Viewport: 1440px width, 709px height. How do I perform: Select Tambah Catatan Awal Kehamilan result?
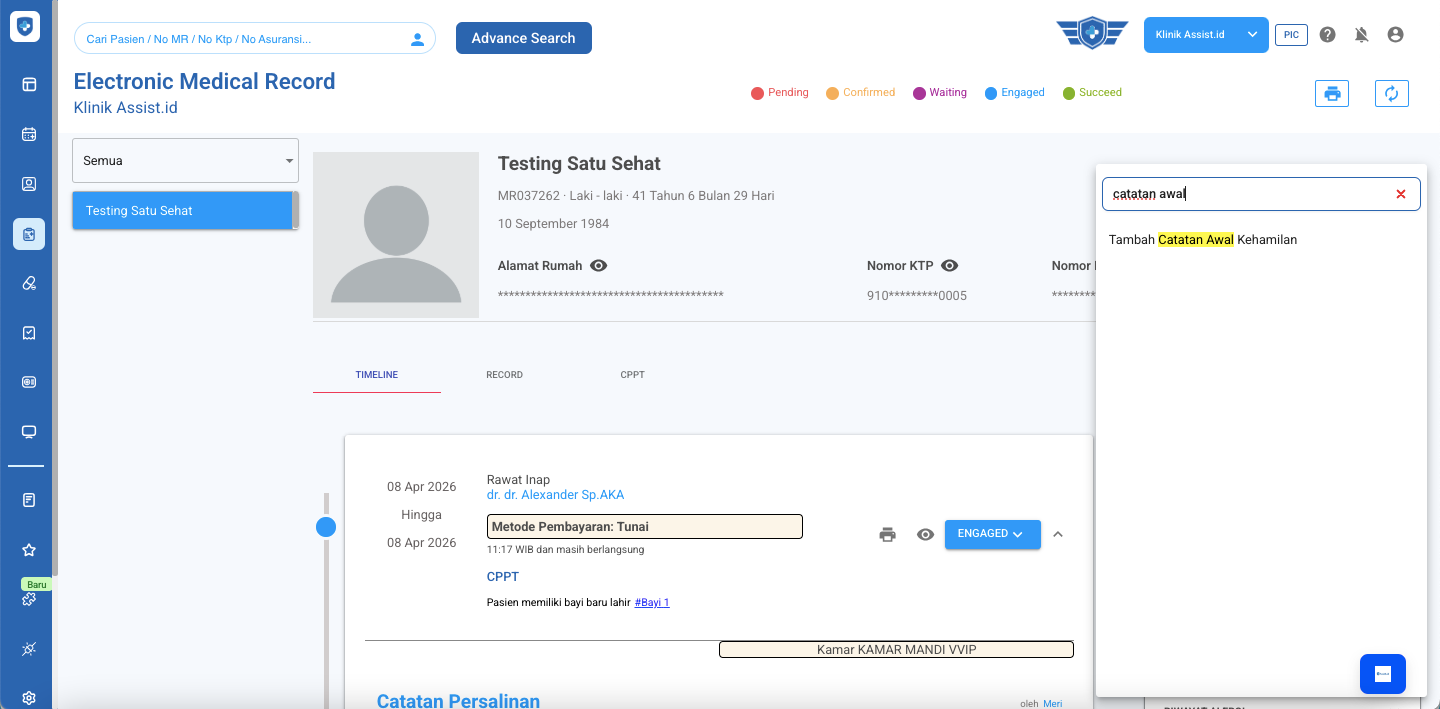[1202, 240]
